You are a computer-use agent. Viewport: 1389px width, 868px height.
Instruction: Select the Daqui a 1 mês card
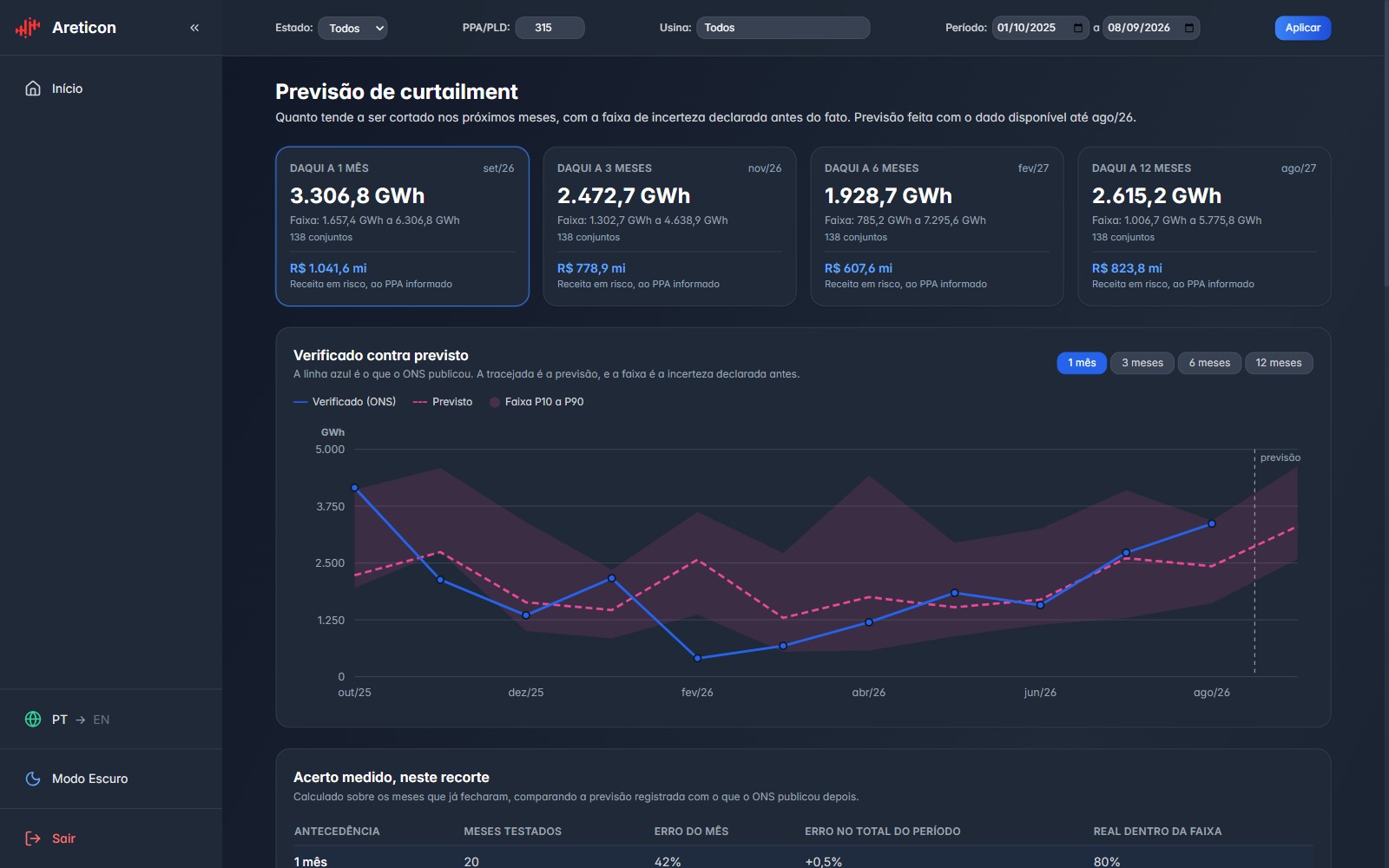click(402, 227)
